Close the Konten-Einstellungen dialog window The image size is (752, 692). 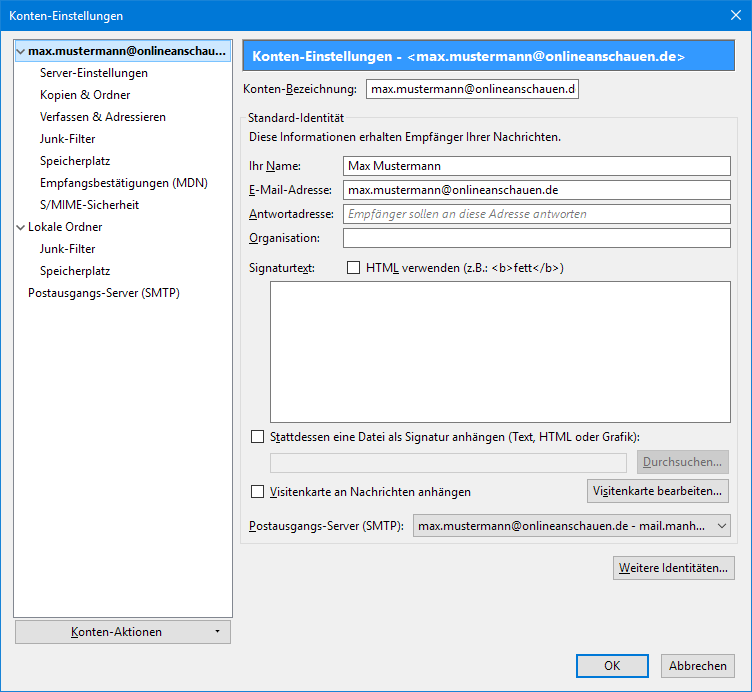[736, 15]
